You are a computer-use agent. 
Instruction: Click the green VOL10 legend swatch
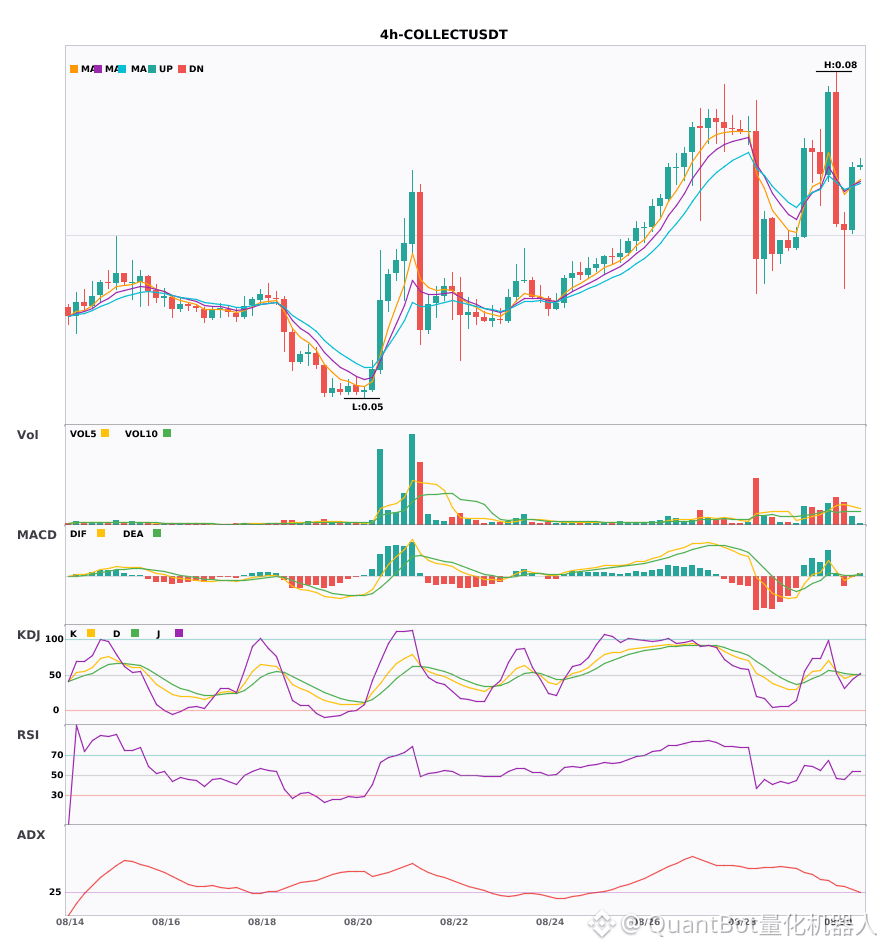coord(167,433)
